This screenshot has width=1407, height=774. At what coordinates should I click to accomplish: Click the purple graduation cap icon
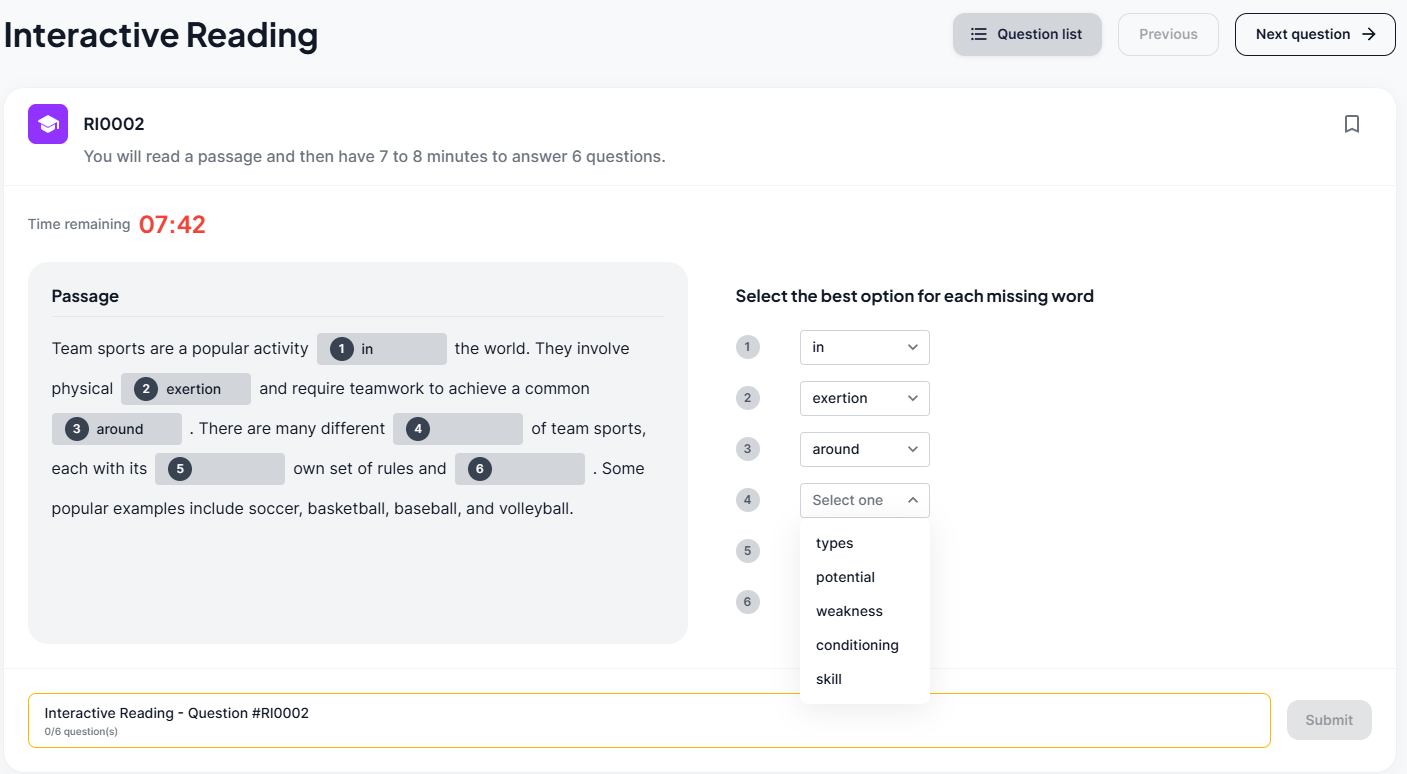[48, 124]
